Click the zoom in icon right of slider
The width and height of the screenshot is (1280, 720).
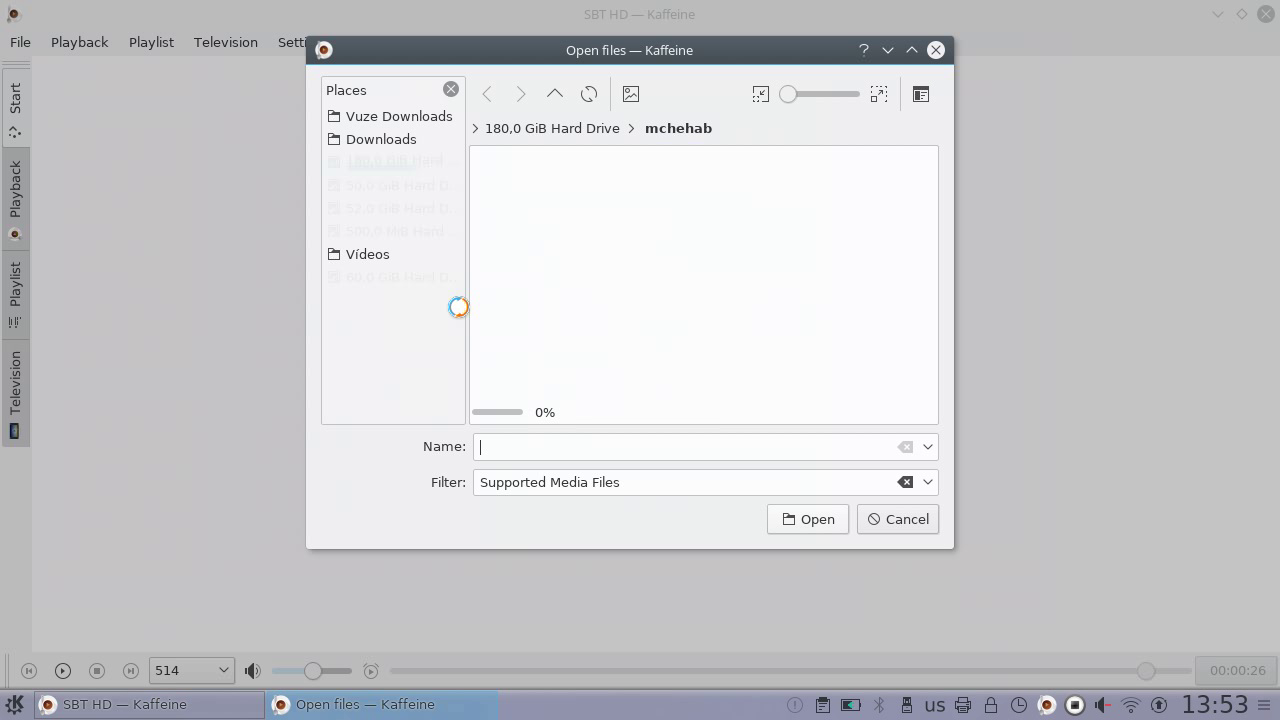(x=879, y=94)
